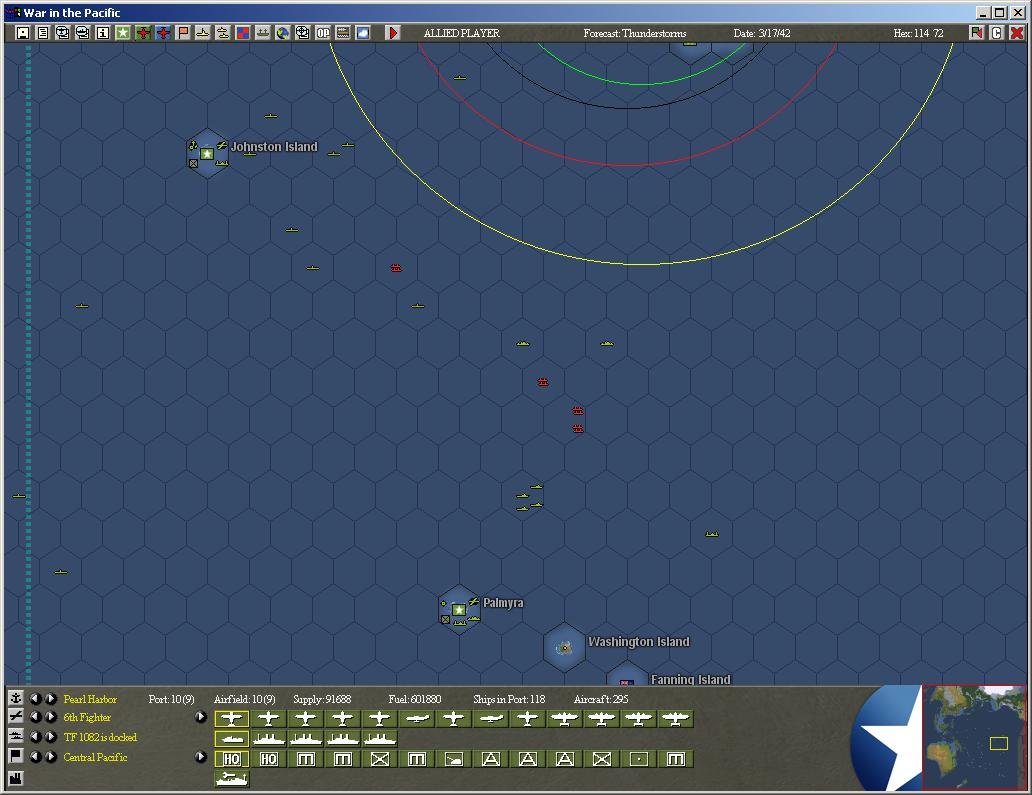Click the black flag land unit icon
The width and height of the screenshot is (1032, 795).
(x=15, y=756)
